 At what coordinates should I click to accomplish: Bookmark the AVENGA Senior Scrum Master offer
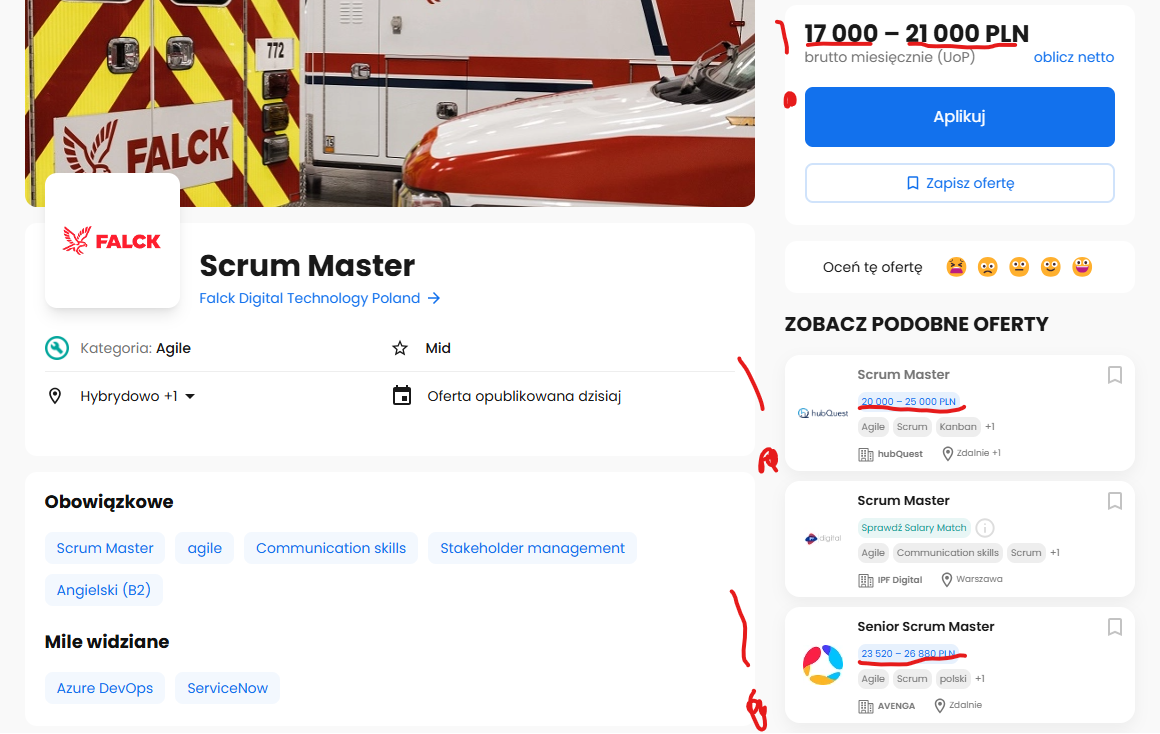tap(1115, 627)
